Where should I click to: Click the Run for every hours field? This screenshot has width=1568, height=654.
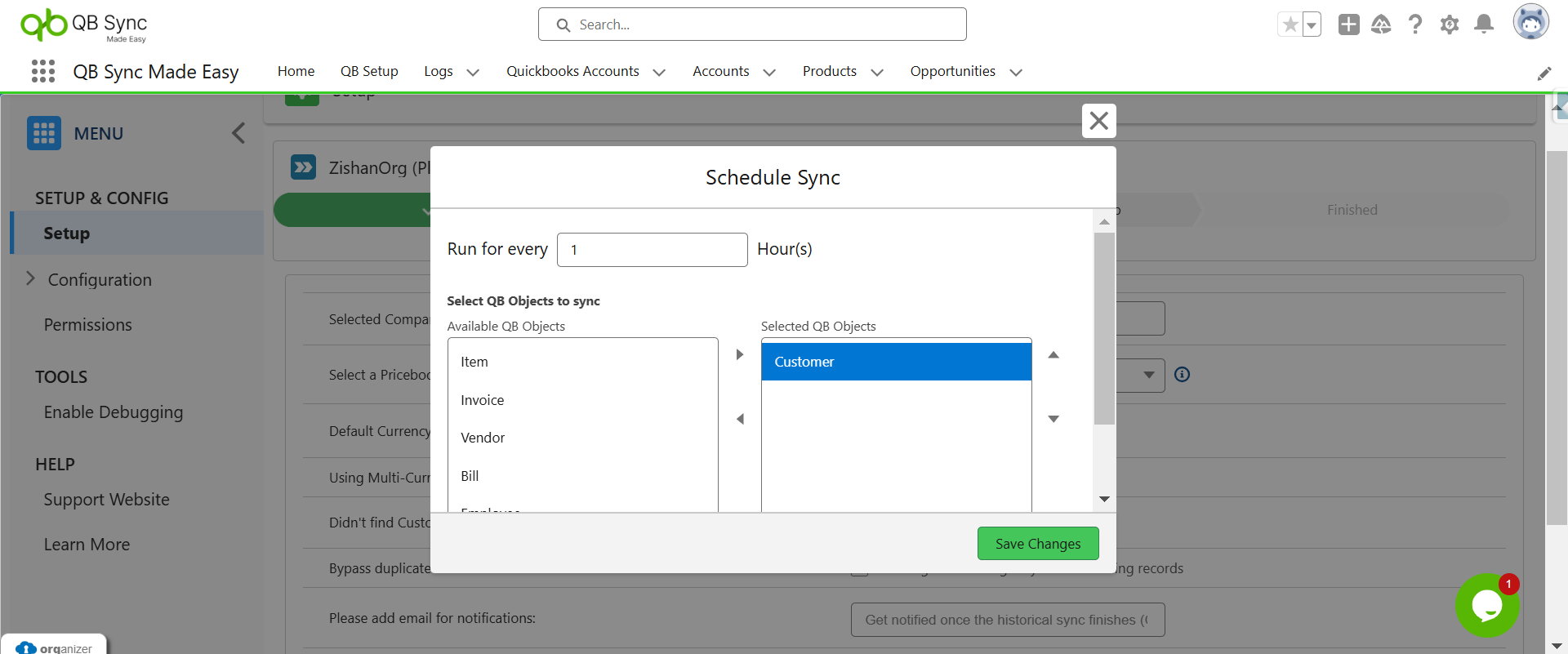click(652, 250)
